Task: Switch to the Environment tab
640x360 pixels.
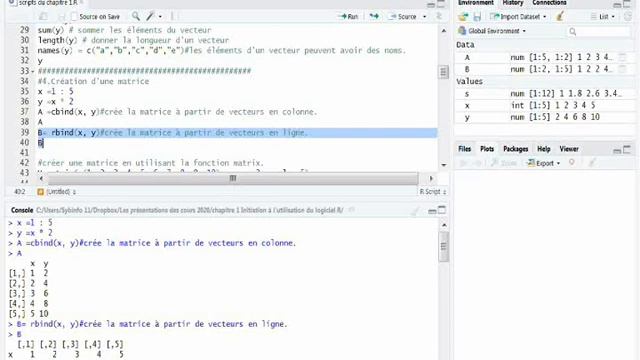Action: point(476,3)
